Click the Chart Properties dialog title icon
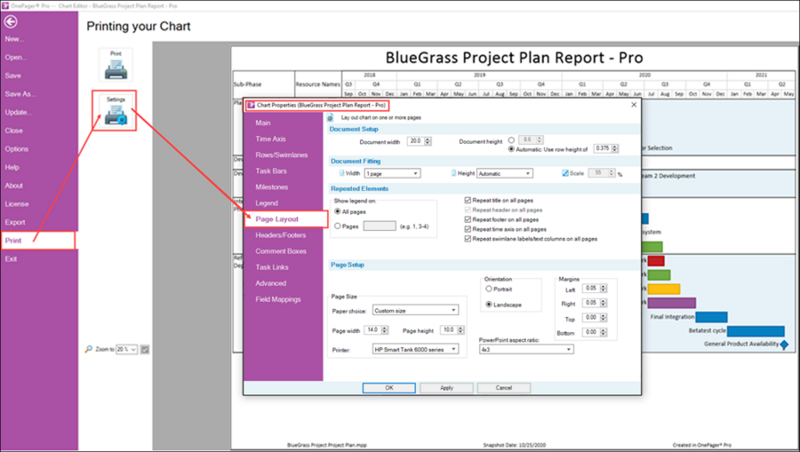800x452 pixels. tap(251, 105)
